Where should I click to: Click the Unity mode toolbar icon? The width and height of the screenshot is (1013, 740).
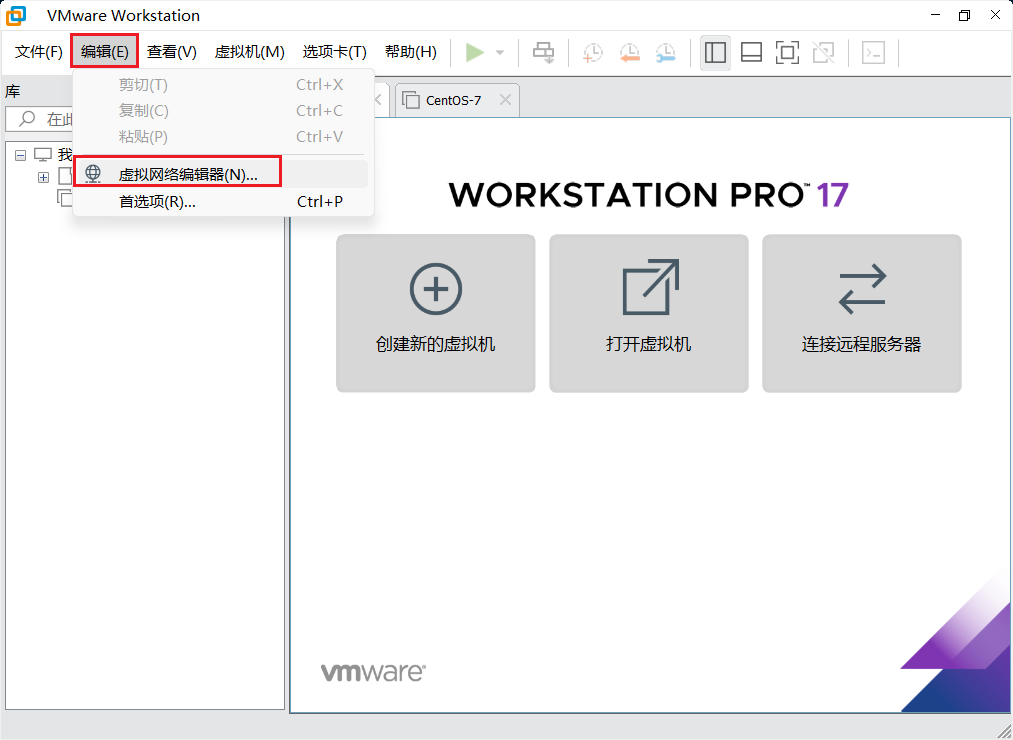pos(824,52)
